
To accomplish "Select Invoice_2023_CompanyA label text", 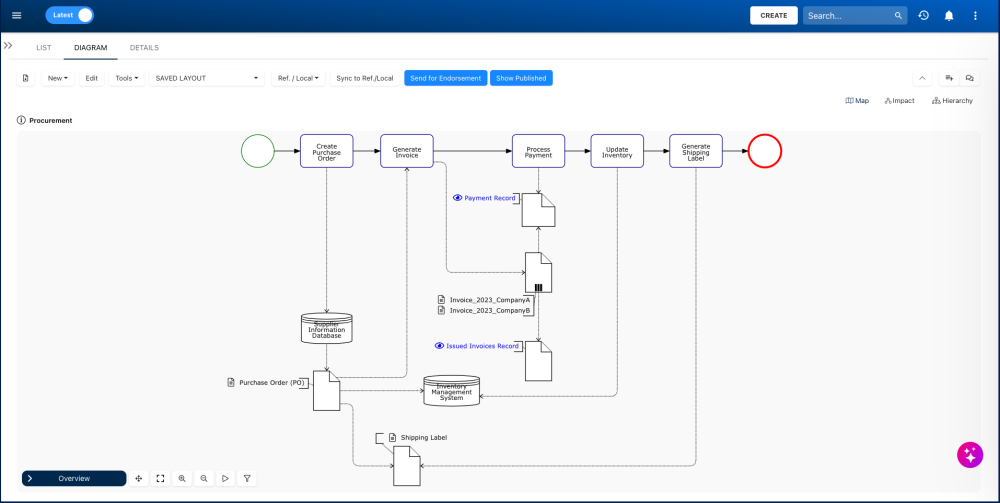I will pyautogui.click(x=490, y=299).
